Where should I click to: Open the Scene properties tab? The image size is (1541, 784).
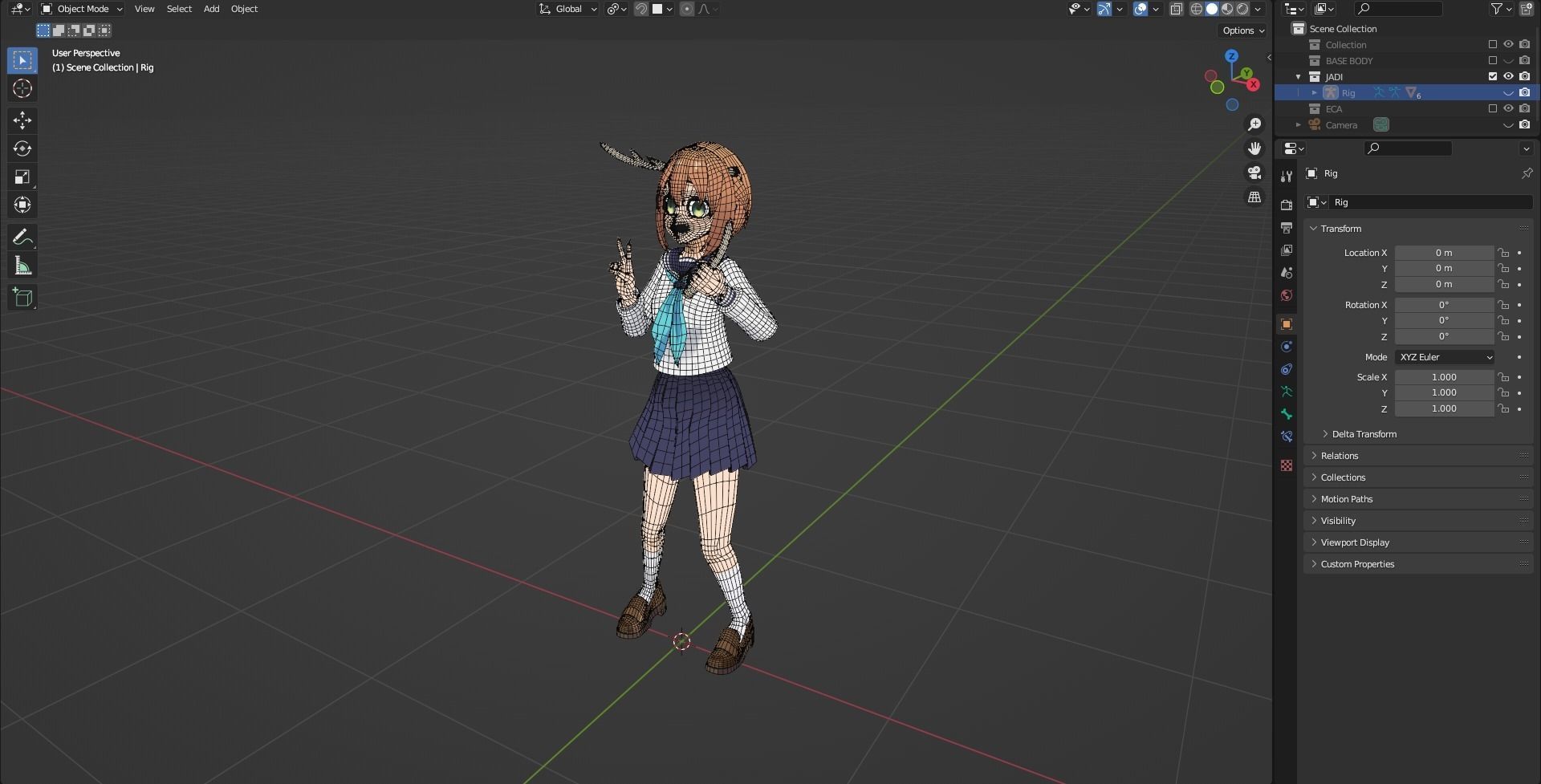click(1287, 273)
